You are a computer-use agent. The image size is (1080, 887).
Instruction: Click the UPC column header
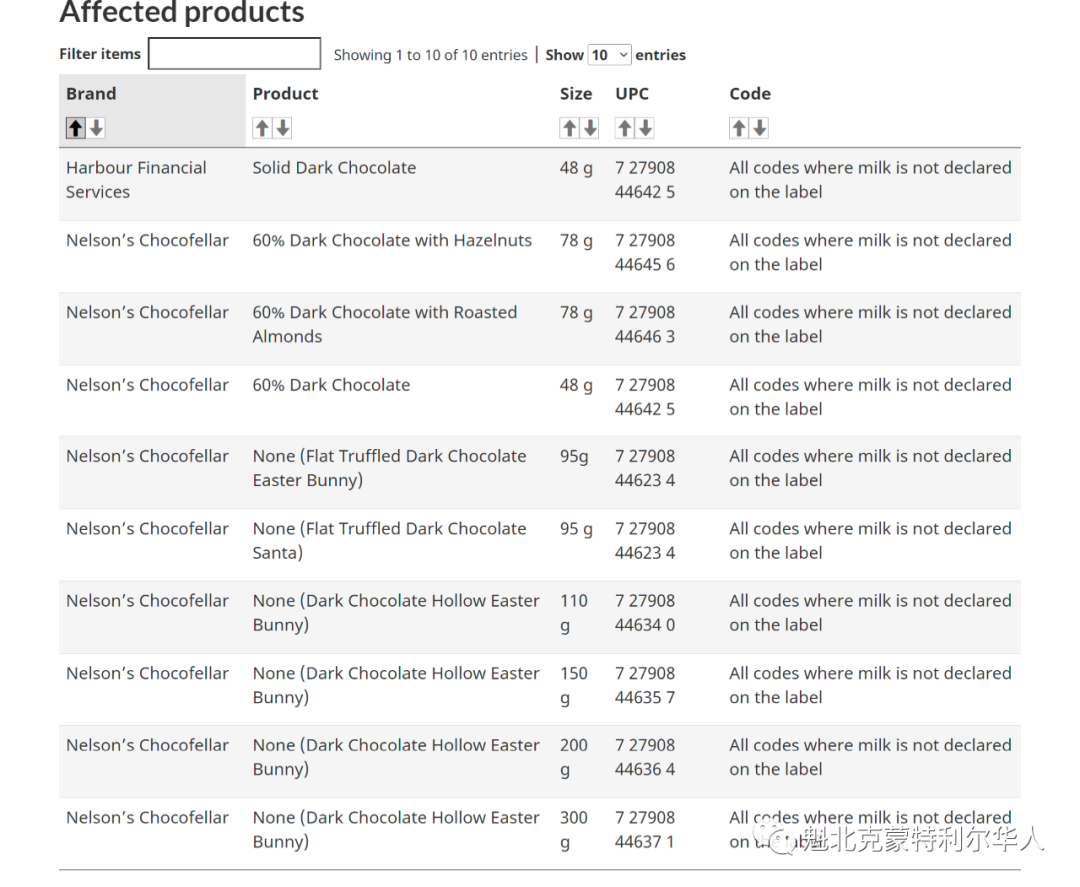coord(632,94)
